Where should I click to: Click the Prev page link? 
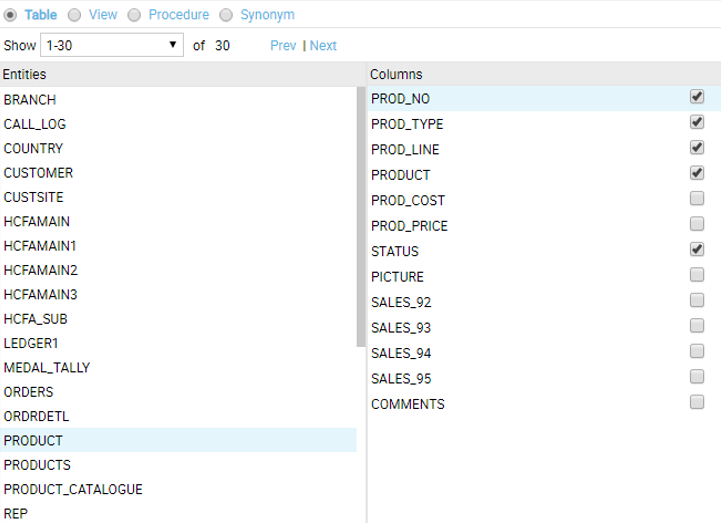point(283,46)
